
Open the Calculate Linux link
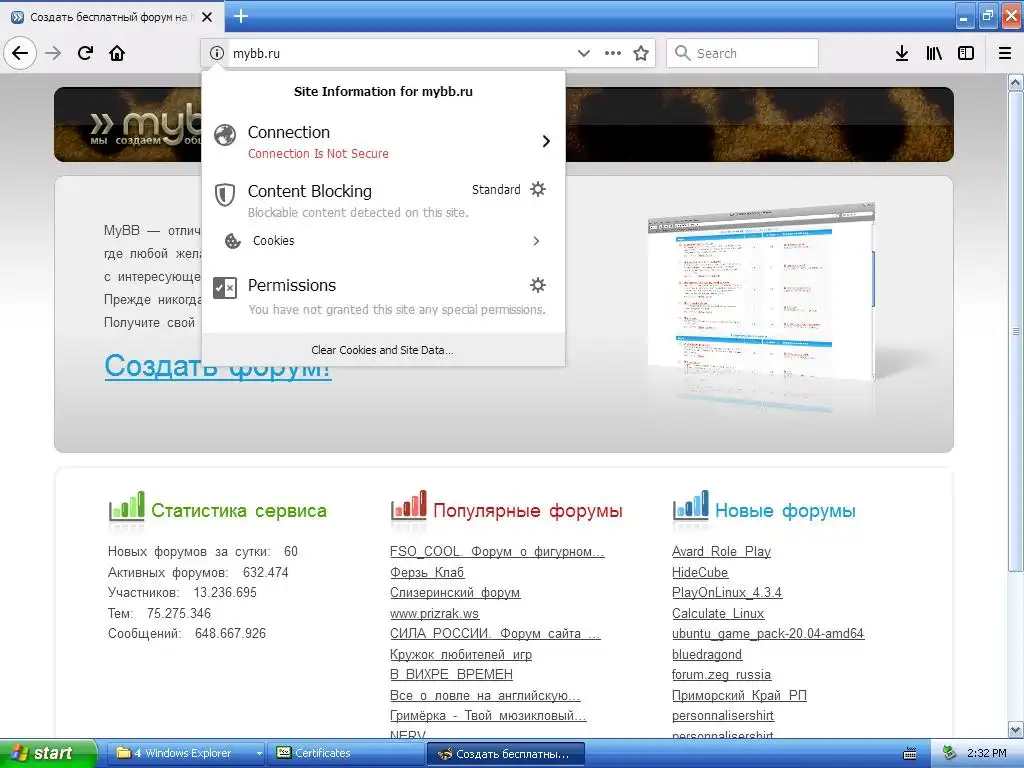718,614
